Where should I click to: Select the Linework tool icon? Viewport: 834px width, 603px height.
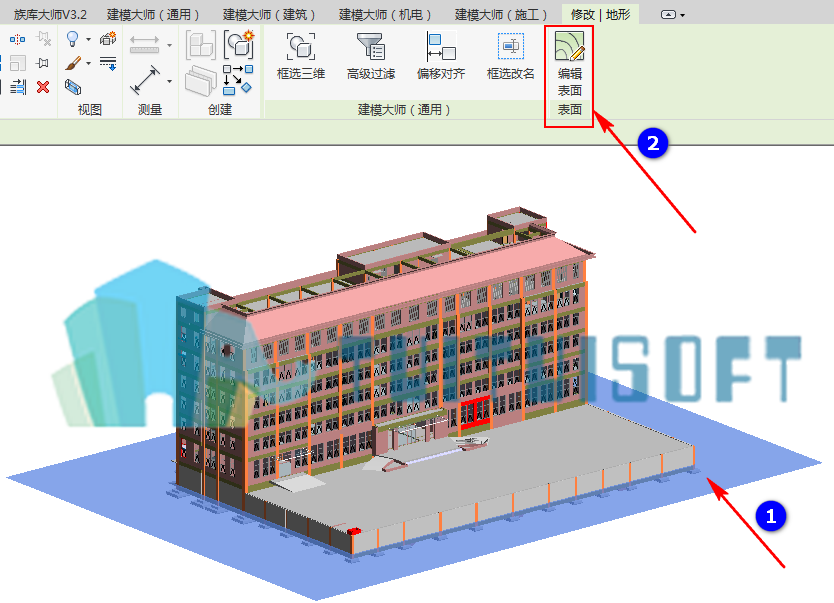[x=108, y=63]
